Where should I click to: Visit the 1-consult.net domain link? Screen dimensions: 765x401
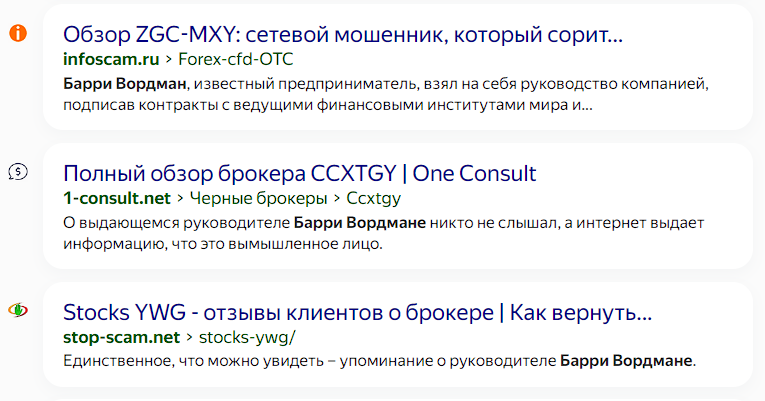(x=117, y=199)
